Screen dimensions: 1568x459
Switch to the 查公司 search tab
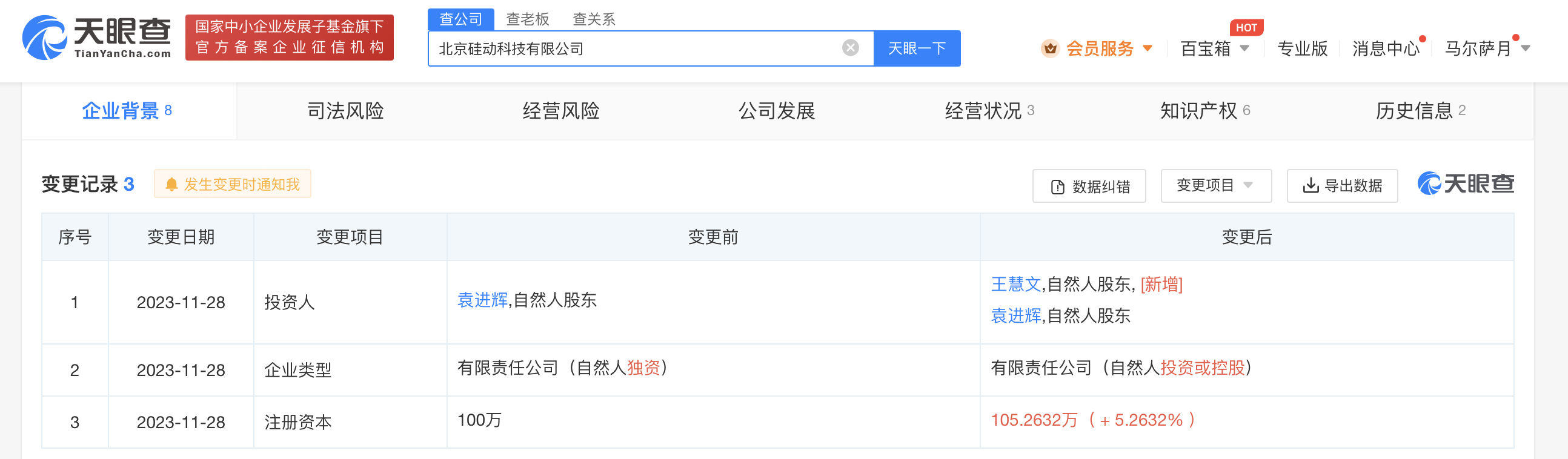coord(461,19)
